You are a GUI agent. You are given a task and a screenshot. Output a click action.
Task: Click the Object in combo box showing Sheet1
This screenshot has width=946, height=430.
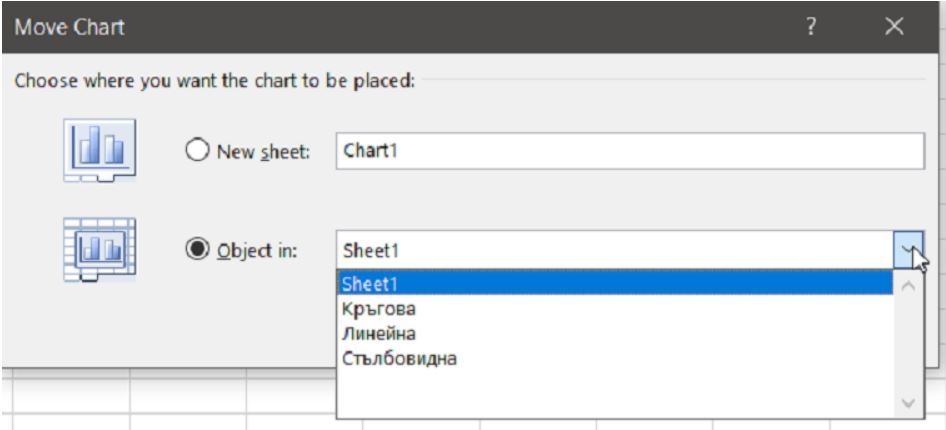[x=615, y=250]
